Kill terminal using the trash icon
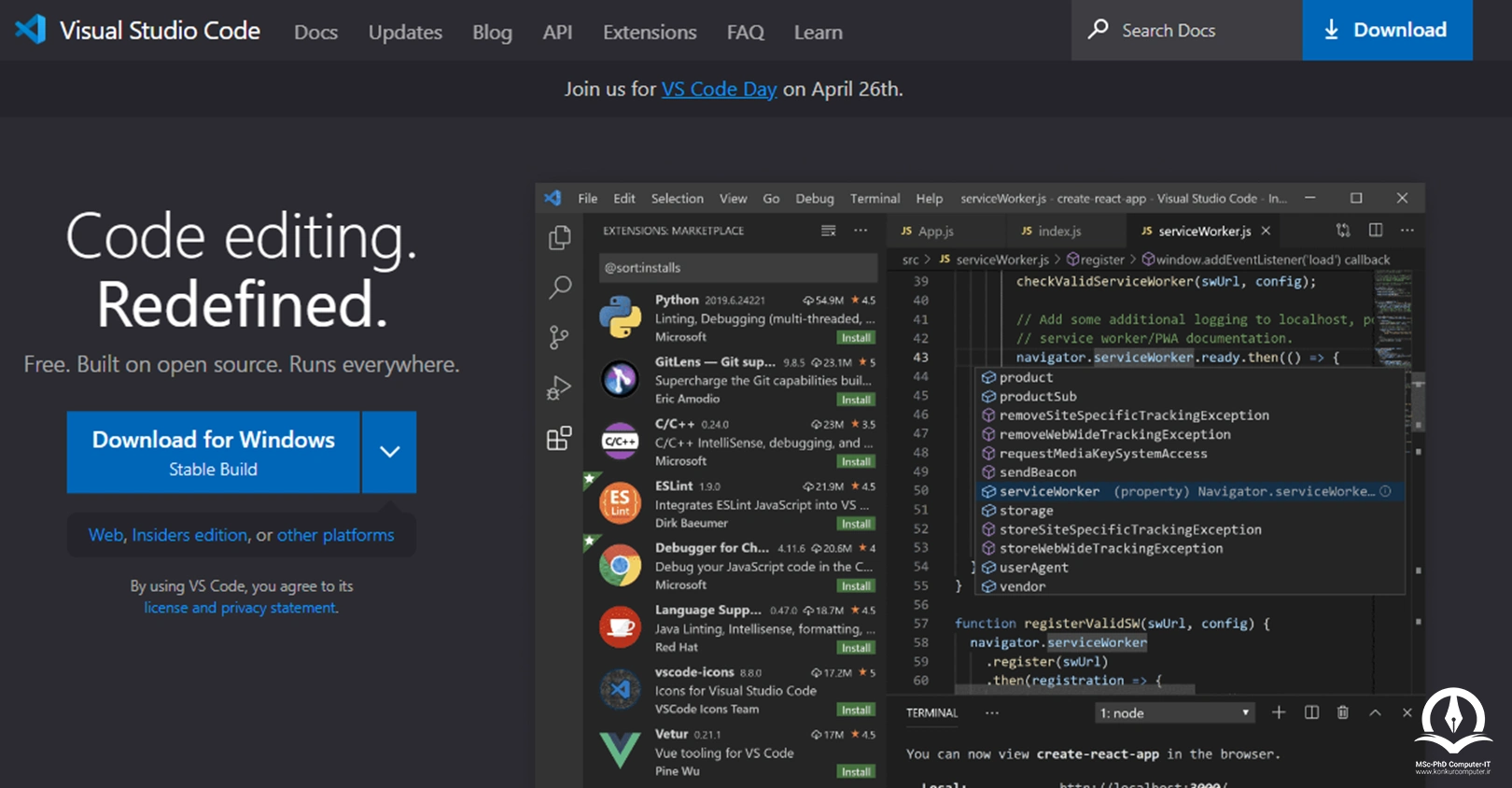Viewport: 1512px width, 788px height. pyautogui.click(x=1343, y=712)
